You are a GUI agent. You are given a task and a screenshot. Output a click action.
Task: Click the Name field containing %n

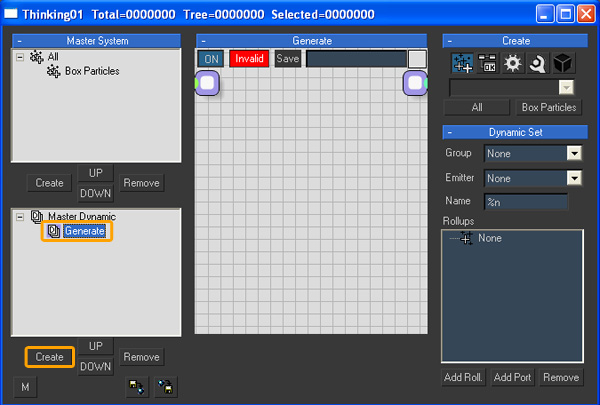(526, 201)
